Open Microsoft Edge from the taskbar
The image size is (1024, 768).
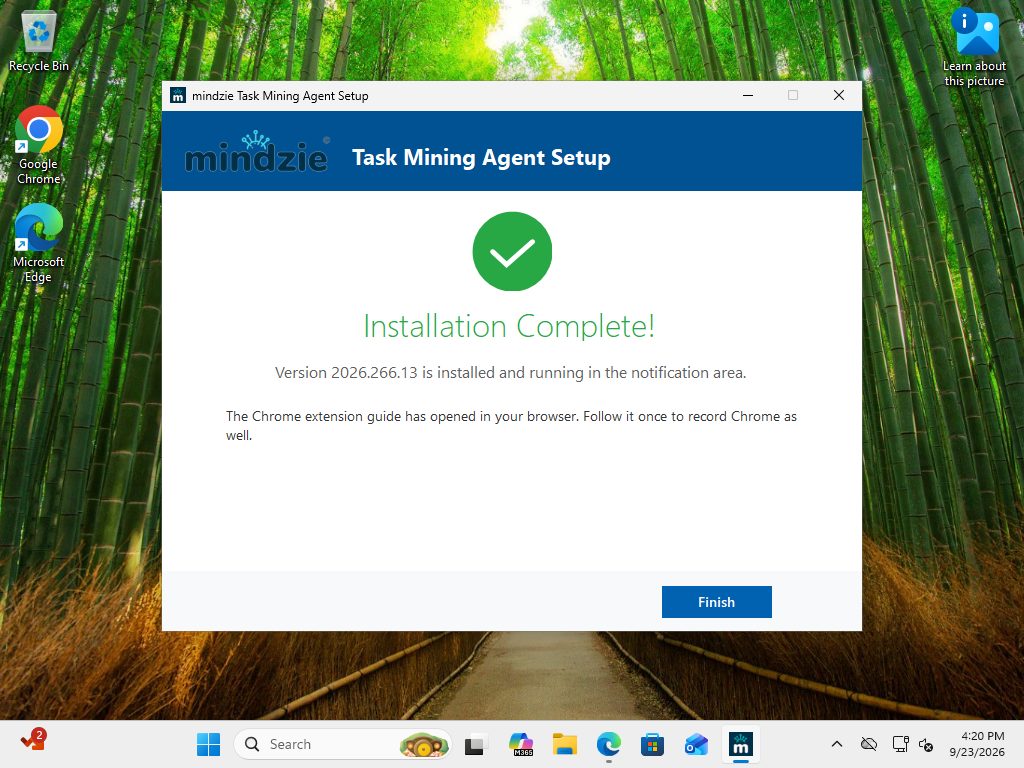pyautogui.click(x=609, y=744)
